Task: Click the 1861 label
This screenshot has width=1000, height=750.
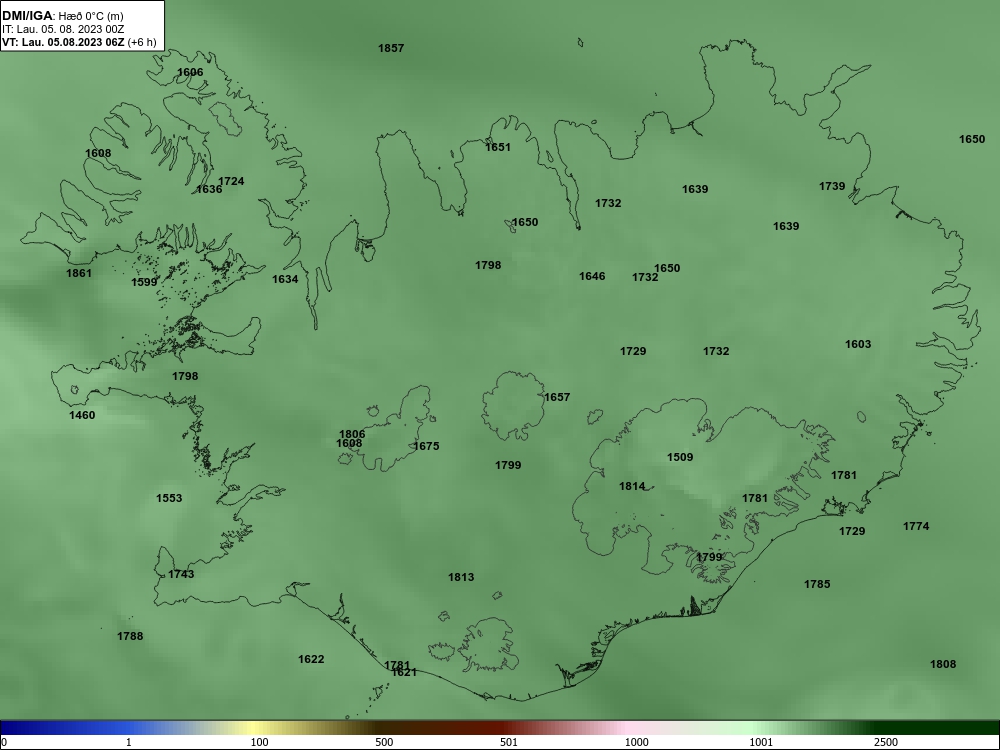Action: 79,274
